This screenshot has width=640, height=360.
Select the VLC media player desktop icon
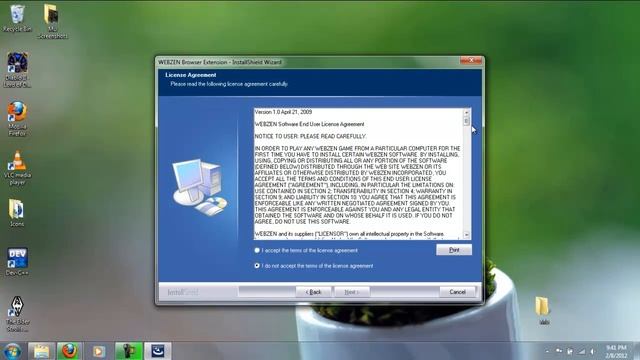[17, 167]
